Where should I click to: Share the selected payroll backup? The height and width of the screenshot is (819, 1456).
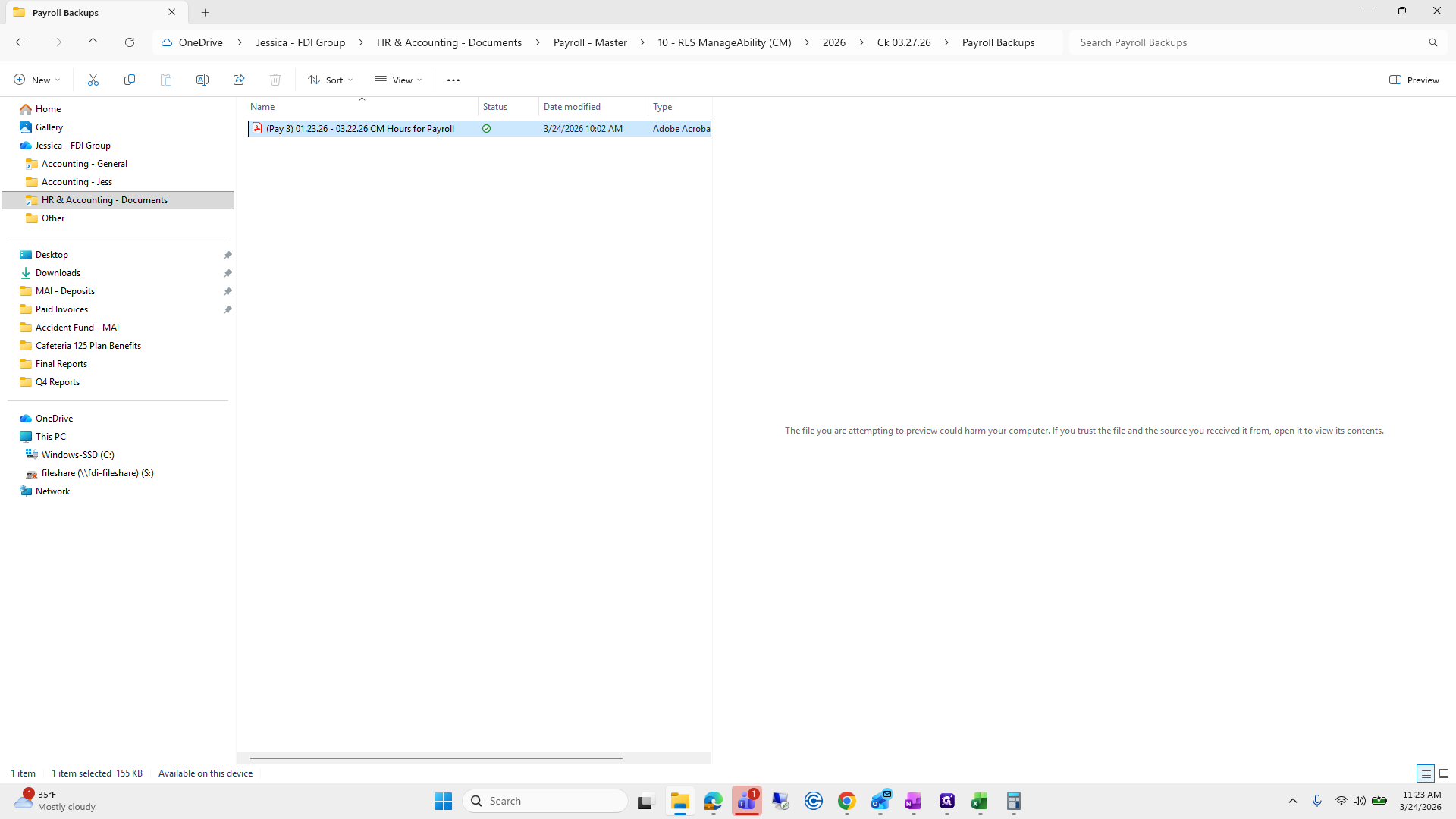239,80
